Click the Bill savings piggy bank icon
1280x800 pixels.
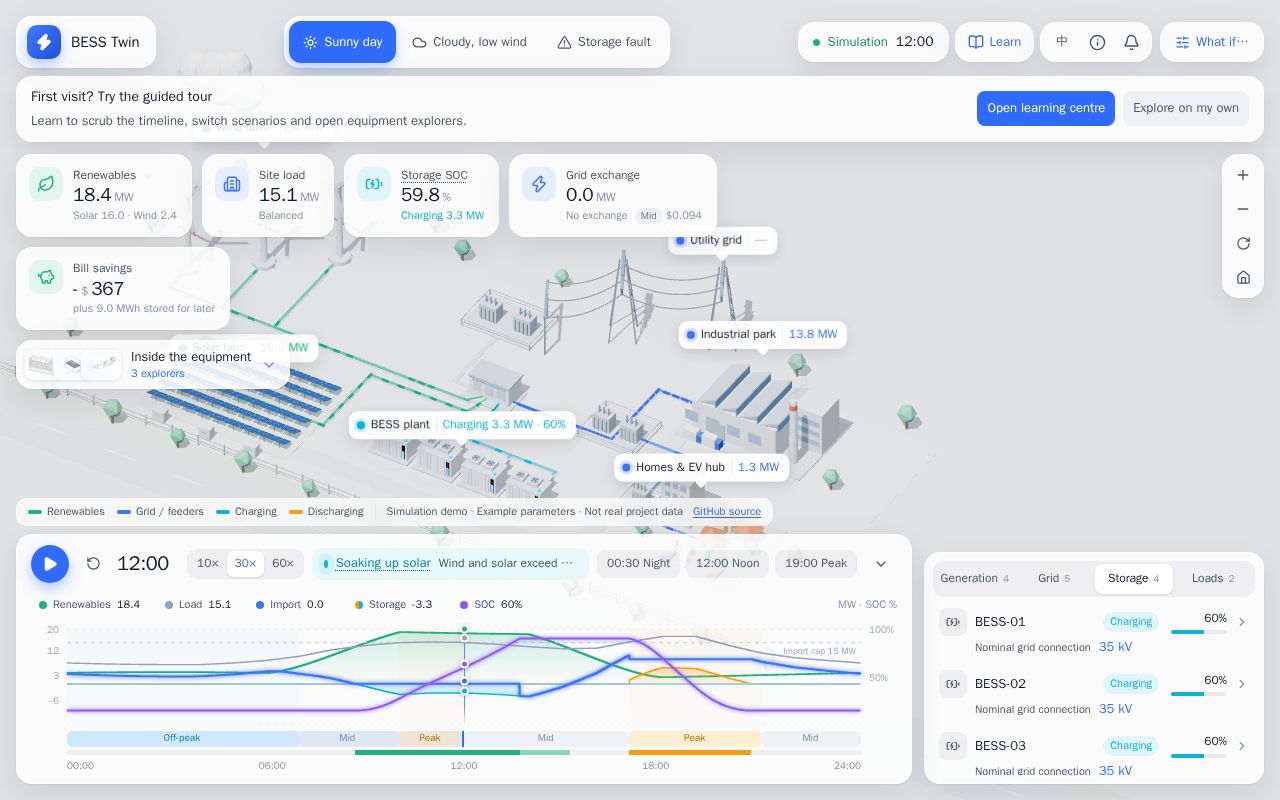tap(46, 277)
